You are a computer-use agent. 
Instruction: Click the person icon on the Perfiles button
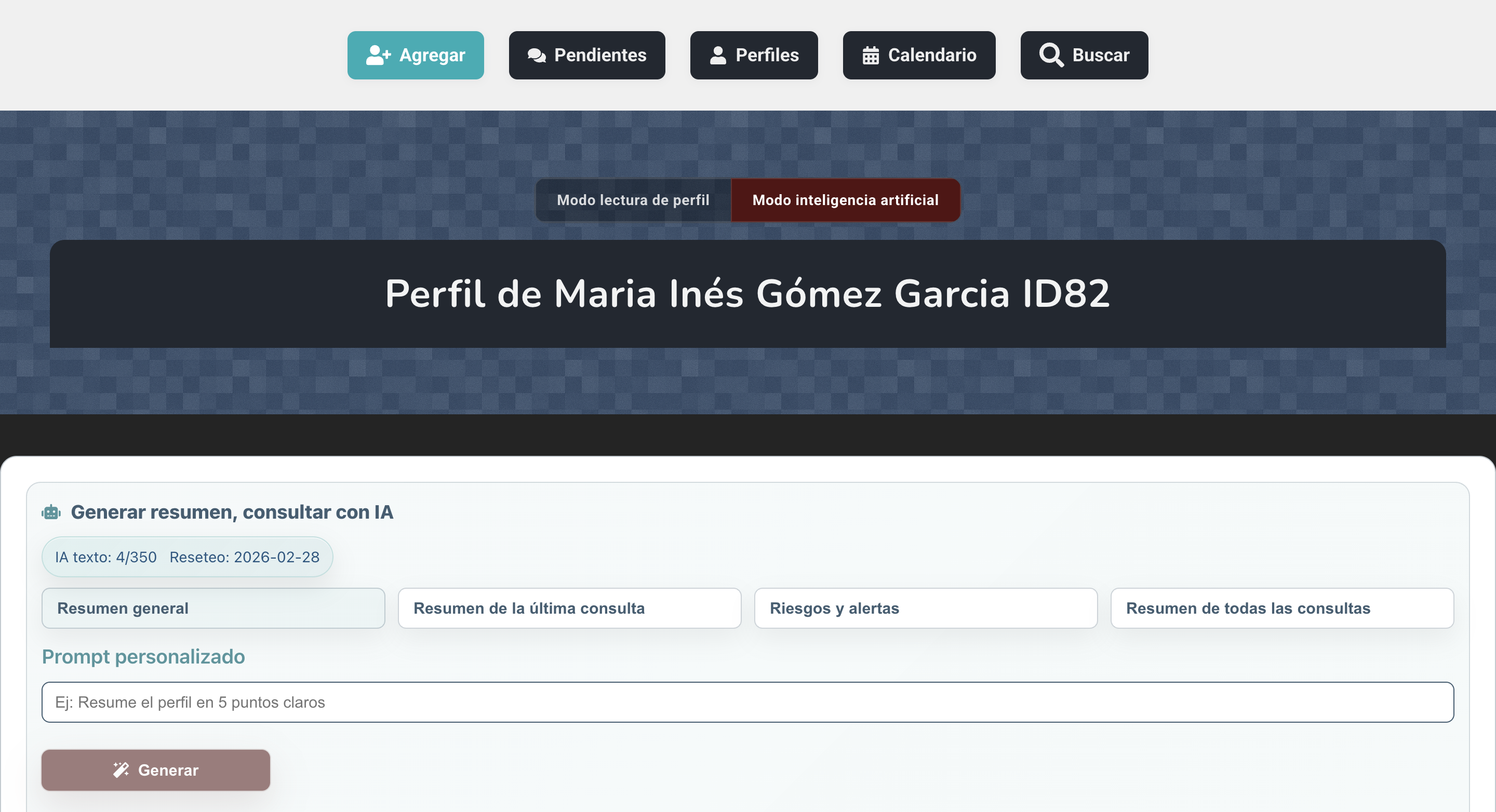tap(718, 55)
